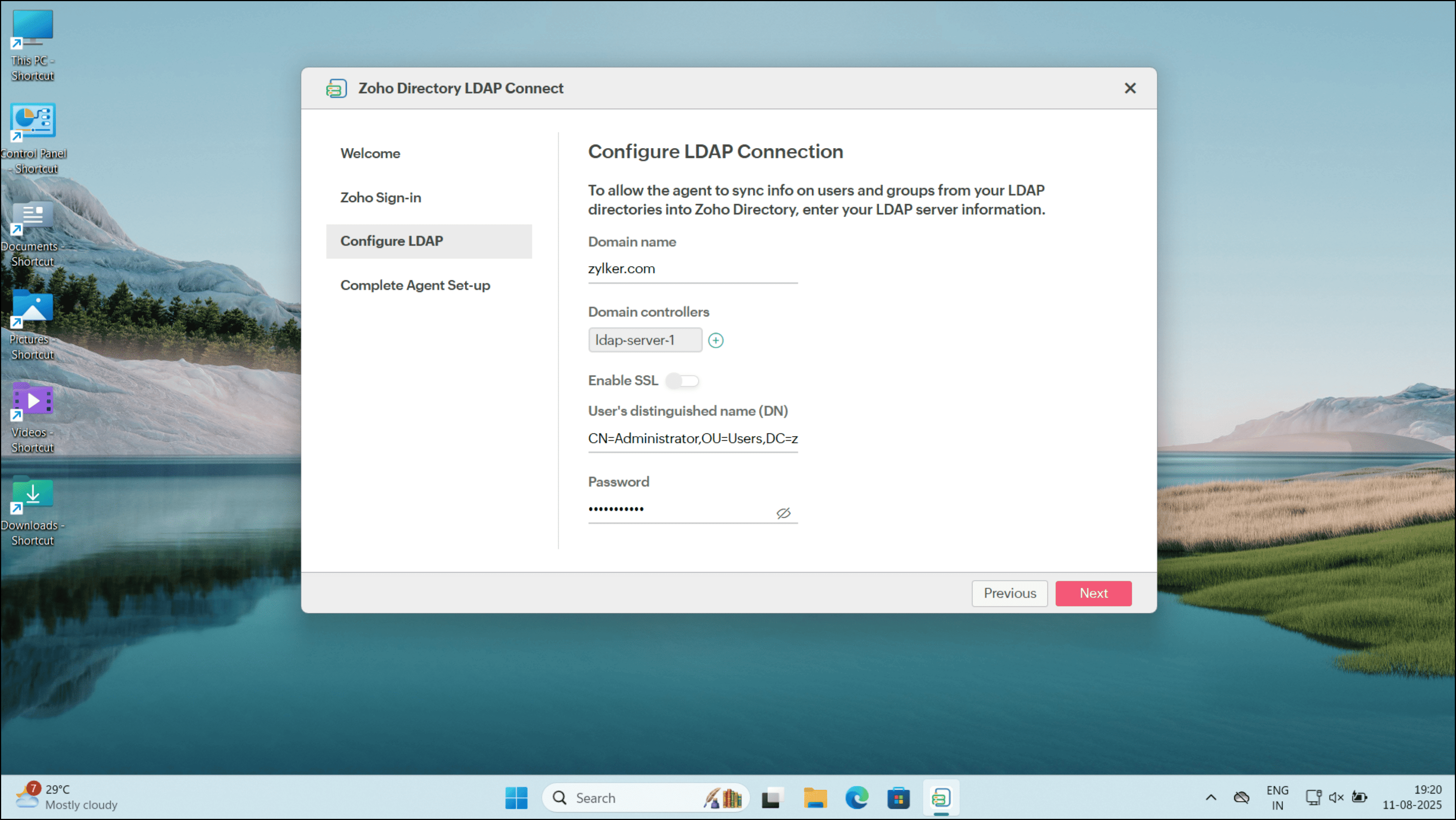Open the Complete Agent Set-up step
Screen dimensions: 1456x820
(x=415, y=285)
